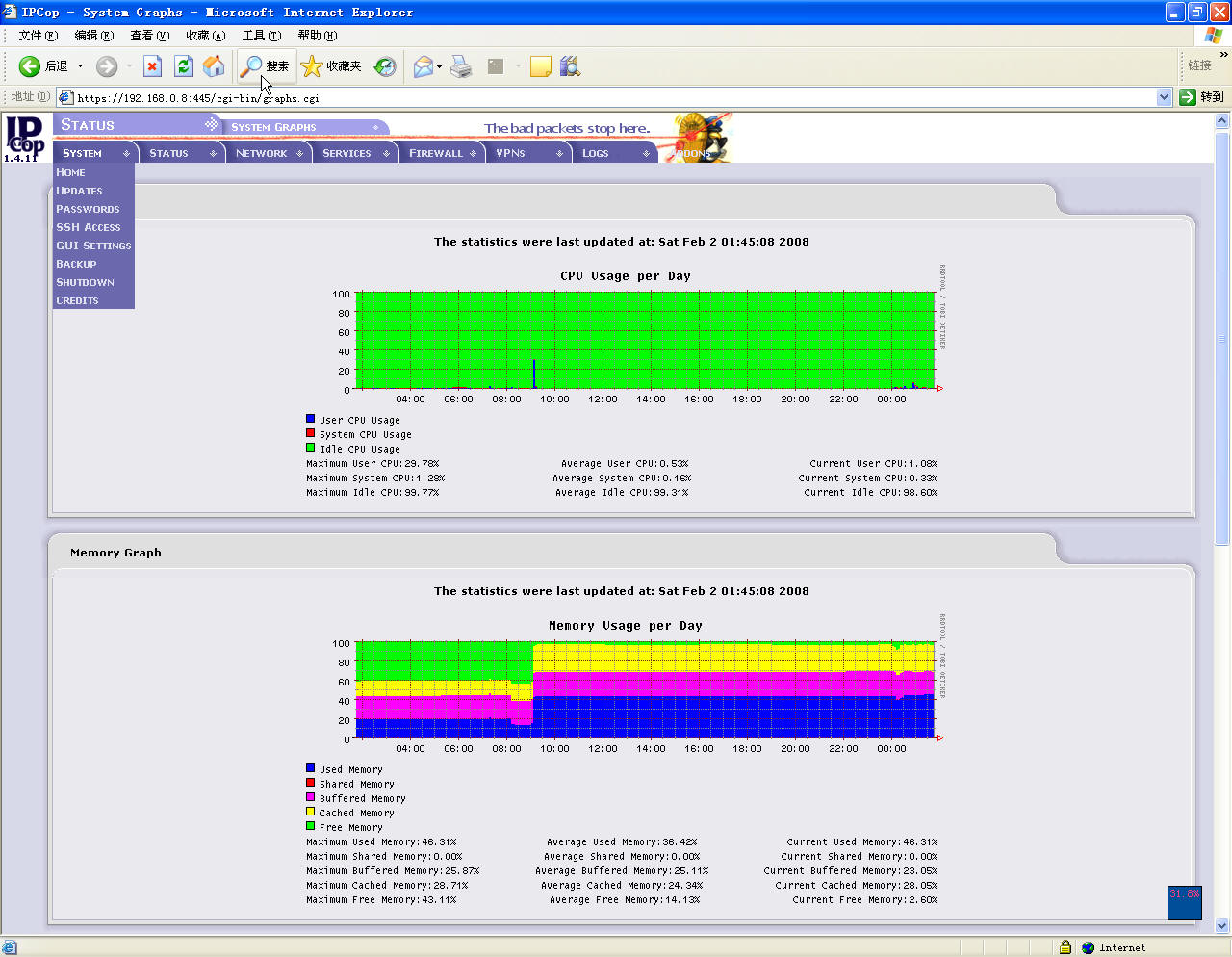Click the blue User CPU Usage legend swatch
The image size is (1232, 957).
[x=310, y=419]
